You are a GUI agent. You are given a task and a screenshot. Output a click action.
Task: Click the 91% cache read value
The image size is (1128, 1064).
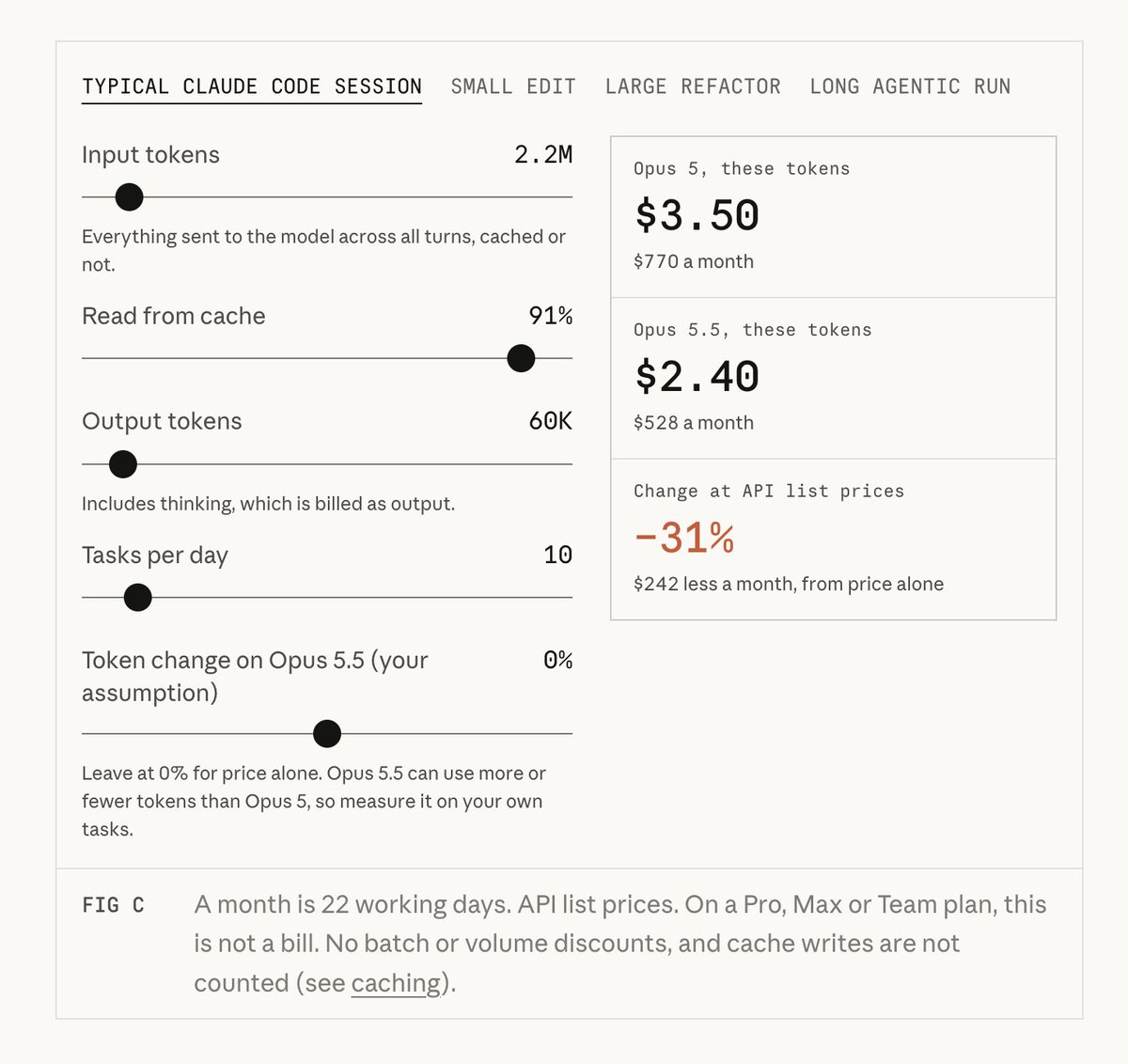point(551,316)
